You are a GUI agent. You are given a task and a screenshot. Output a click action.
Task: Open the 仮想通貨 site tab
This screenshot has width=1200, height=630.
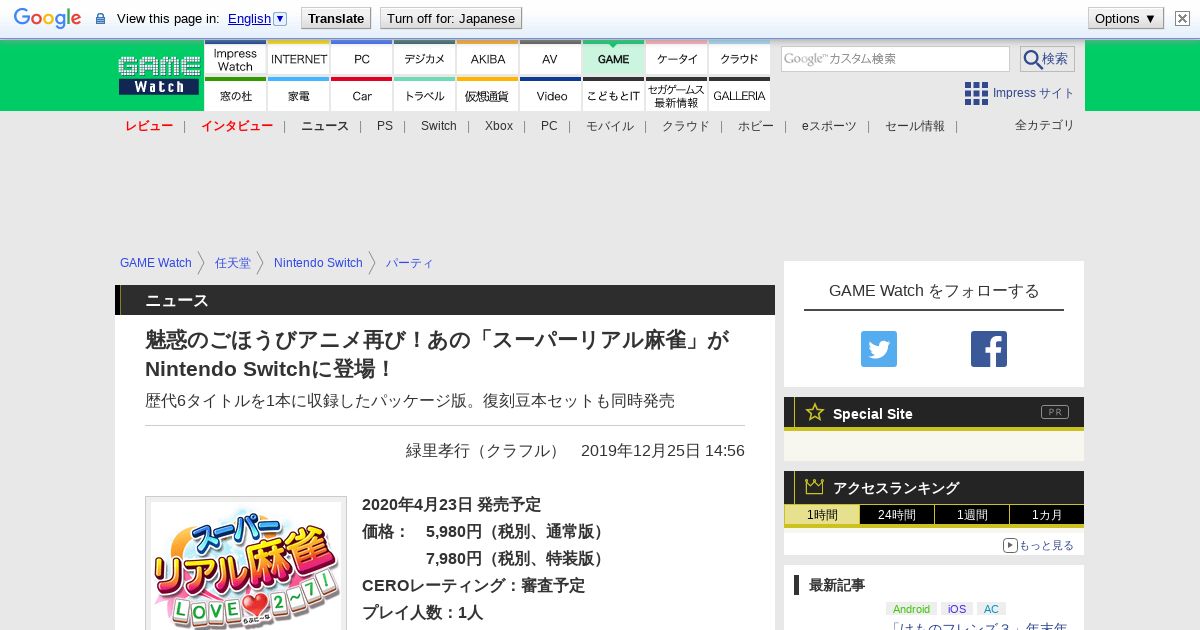coord(488,95)
